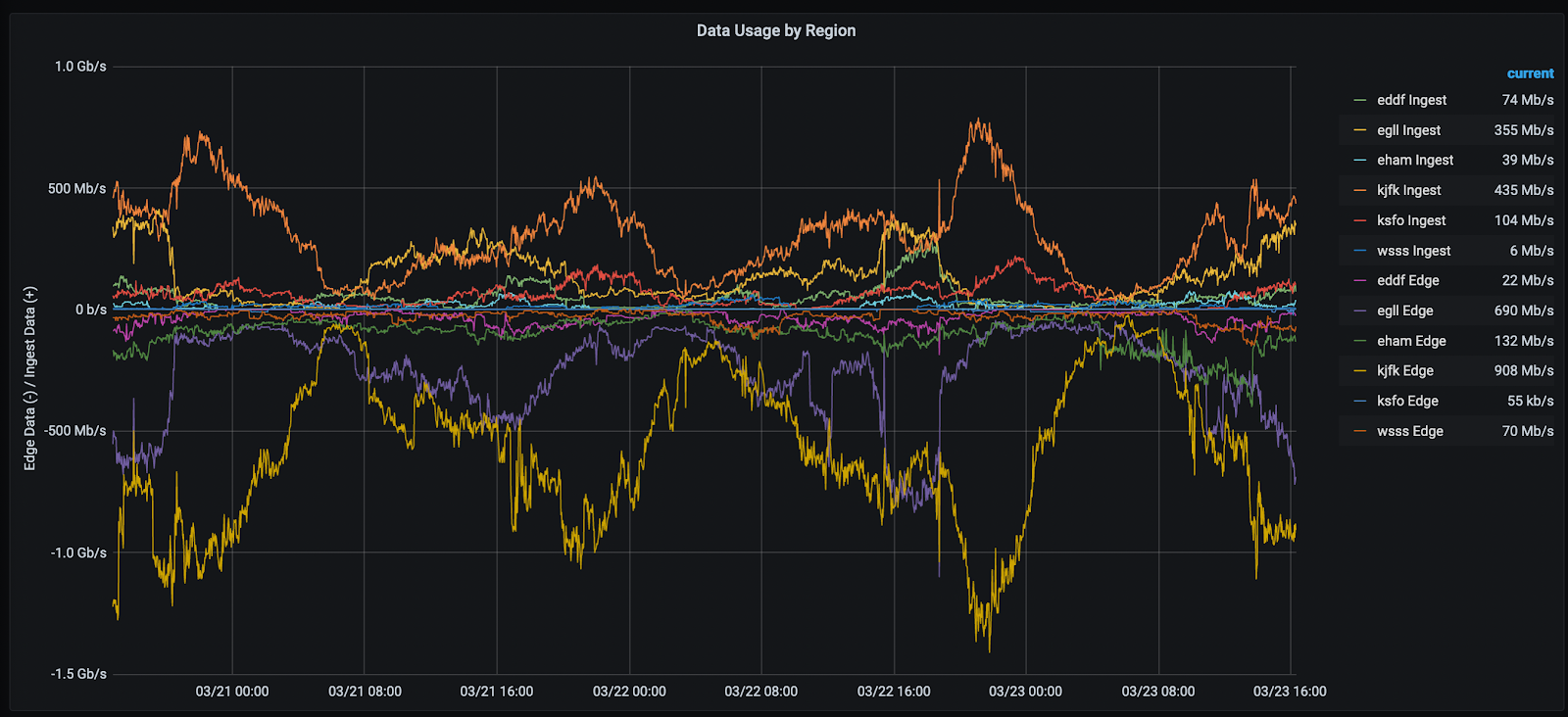Open the Data Usage by Region panel title
This screenshot has width=1568, height=717.
click(x=776, y=30)
